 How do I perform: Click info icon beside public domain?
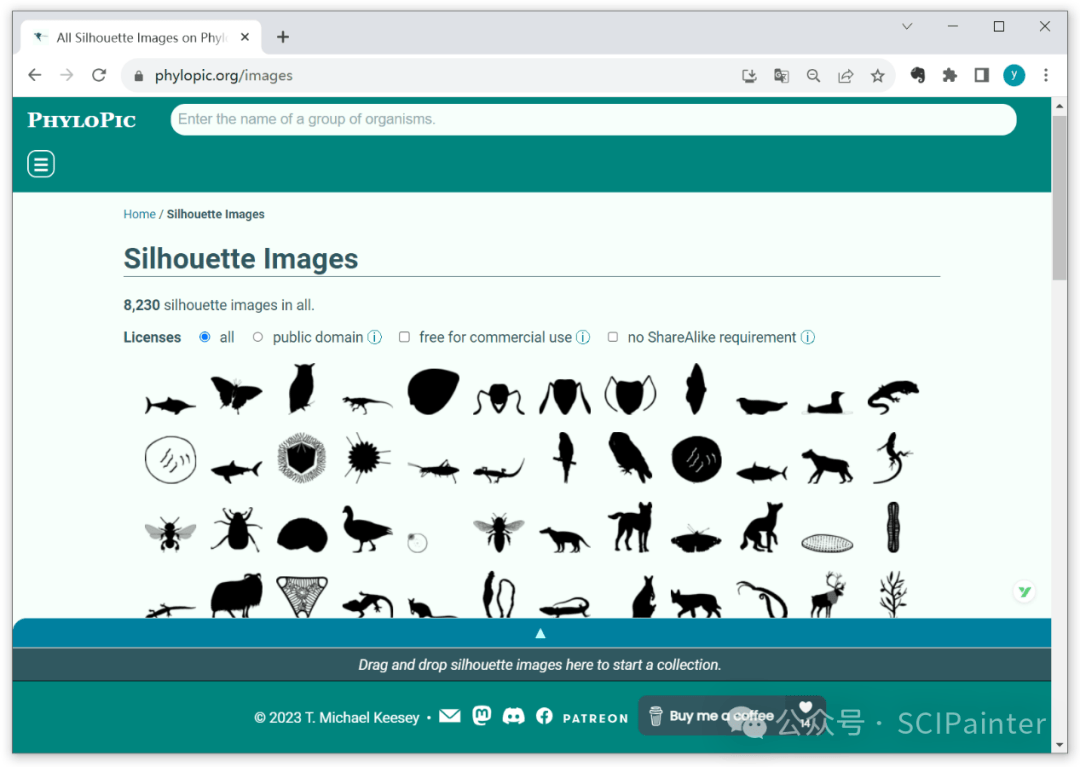(x=375, y=338)
